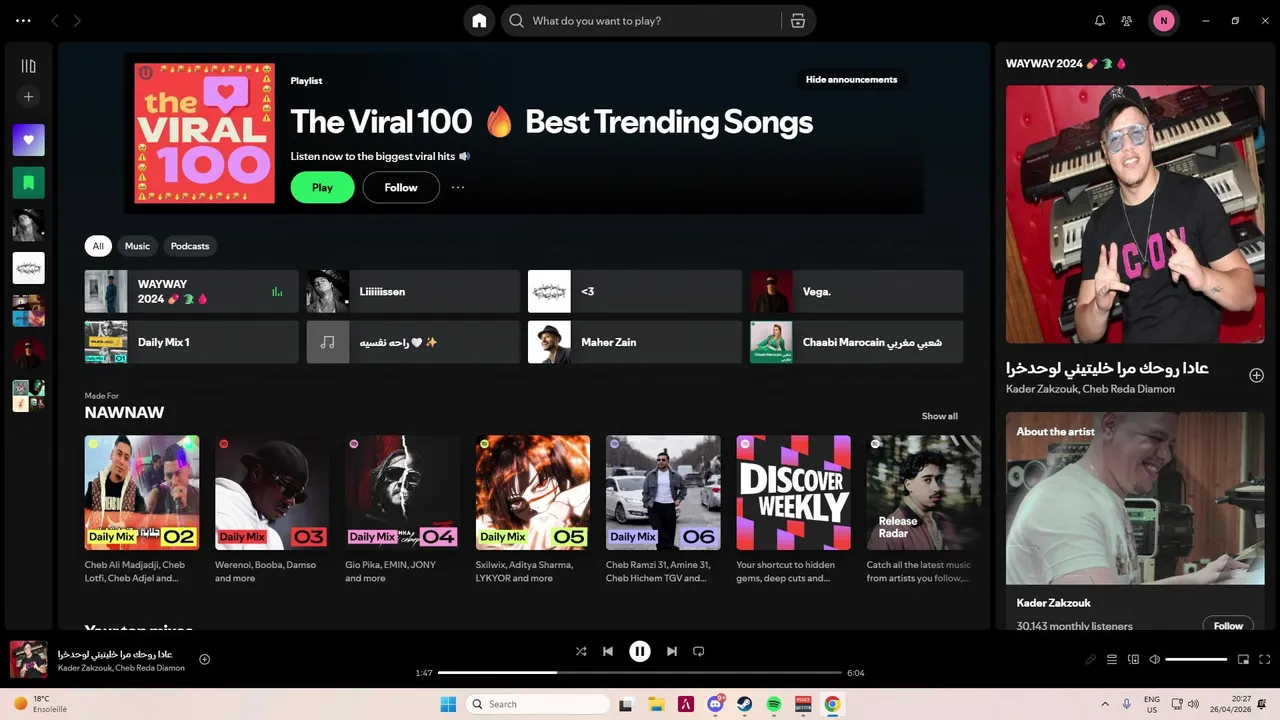Follow Kader Zakzouk in artist card

tap(1228, 626)
